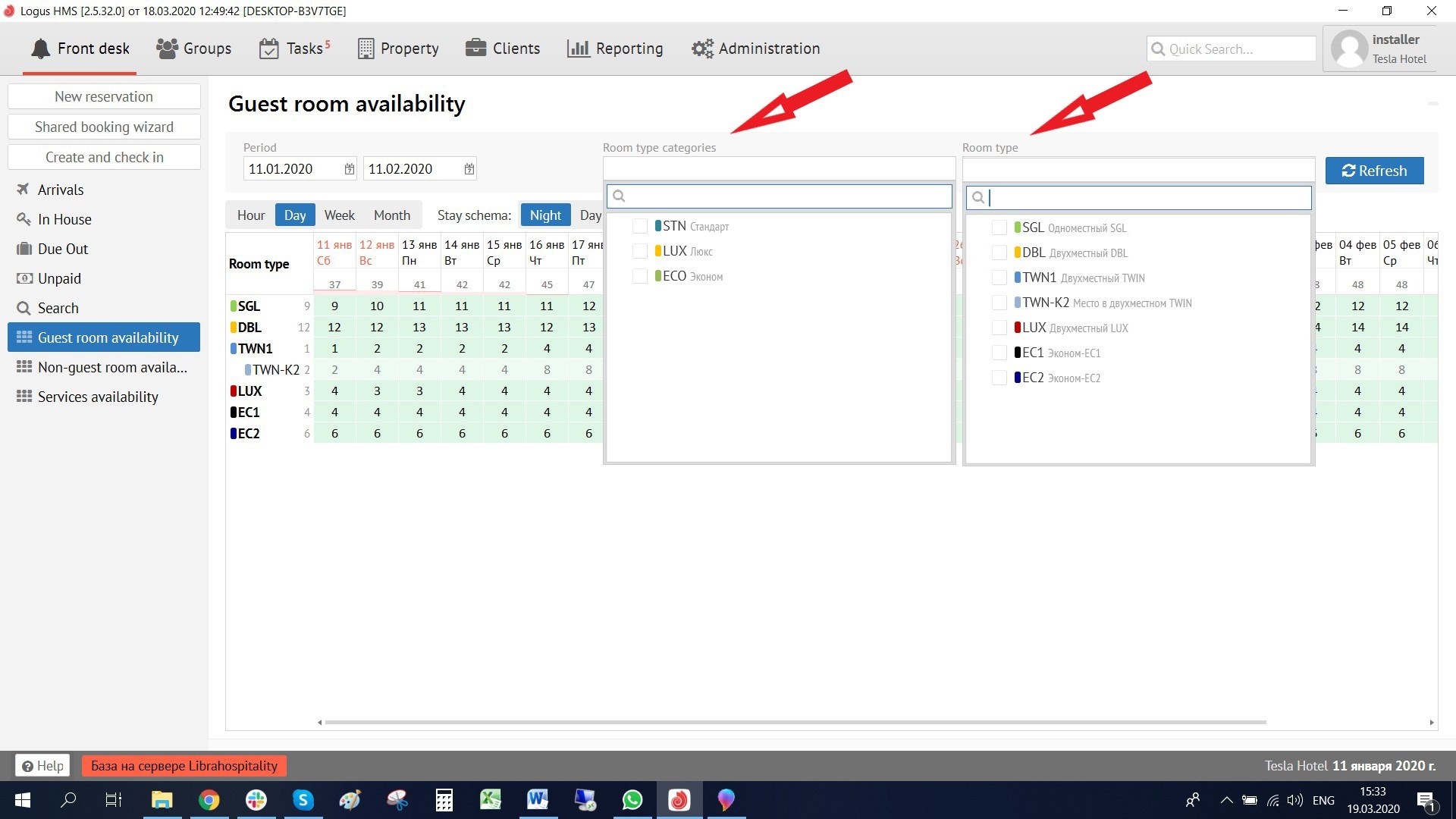Image resolution: width=1456 pixels, height=819 pixels.
Task: Expand the Room type dropdown field
Action: pos(1137,168)
